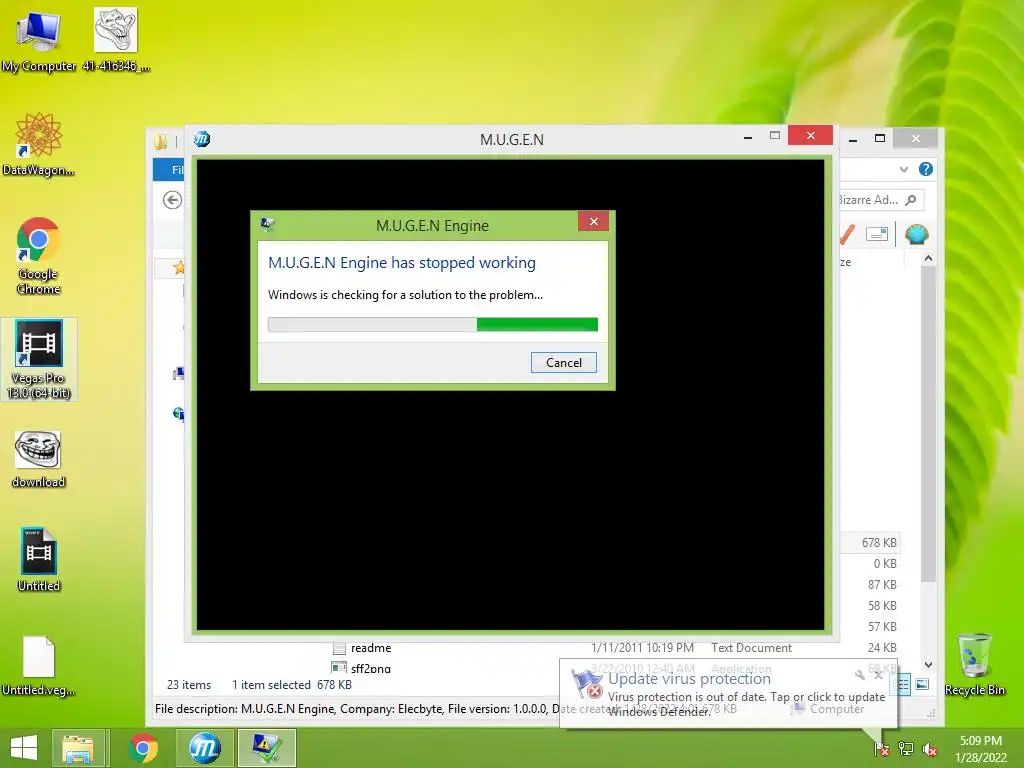Select the Vegas Pro 13.0 desktop shortcut
This screenshot has height=768, width=1024.
point(39,359)
